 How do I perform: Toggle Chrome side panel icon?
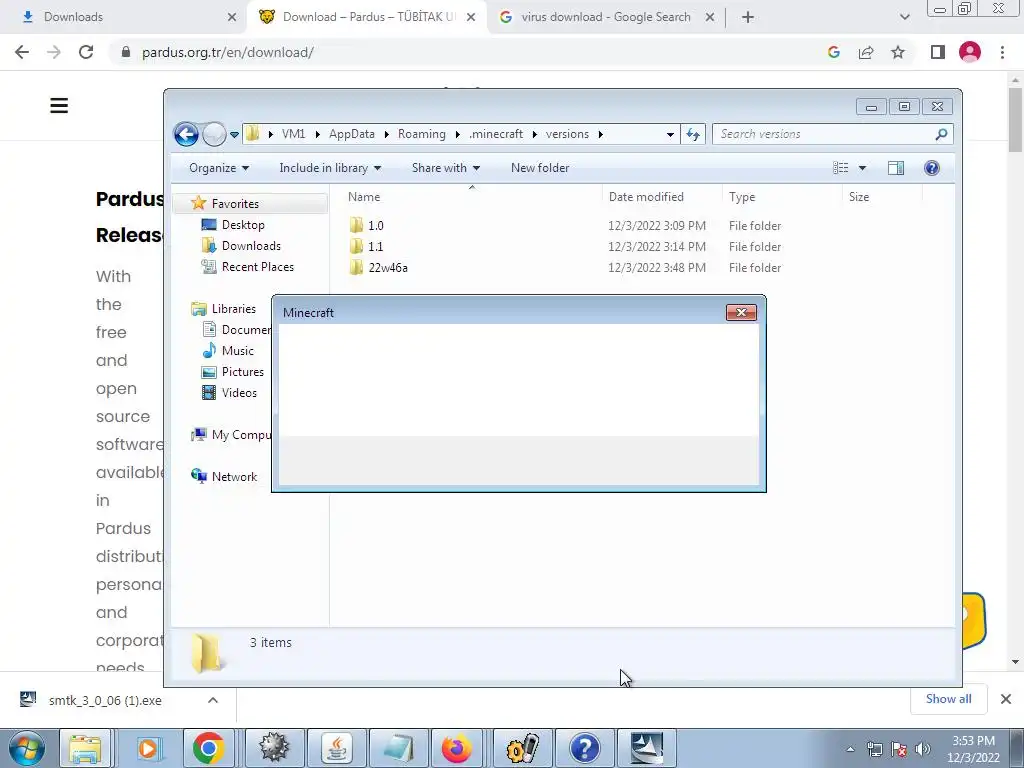point(938,52)
